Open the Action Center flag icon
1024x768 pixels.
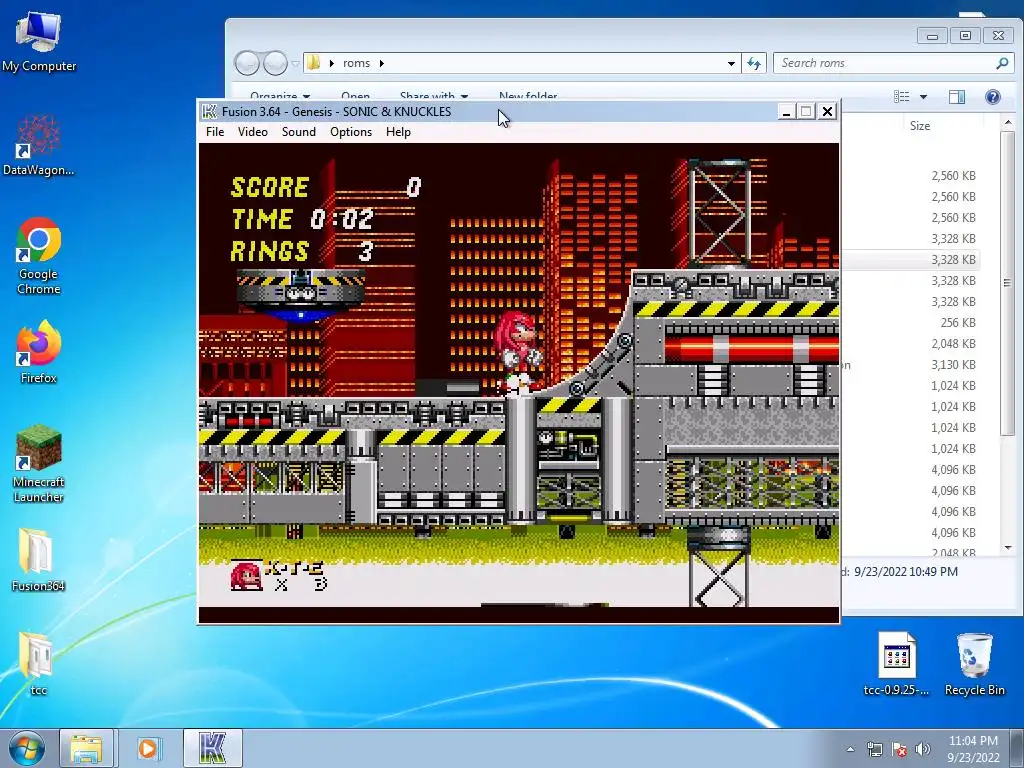click(899, 749)
